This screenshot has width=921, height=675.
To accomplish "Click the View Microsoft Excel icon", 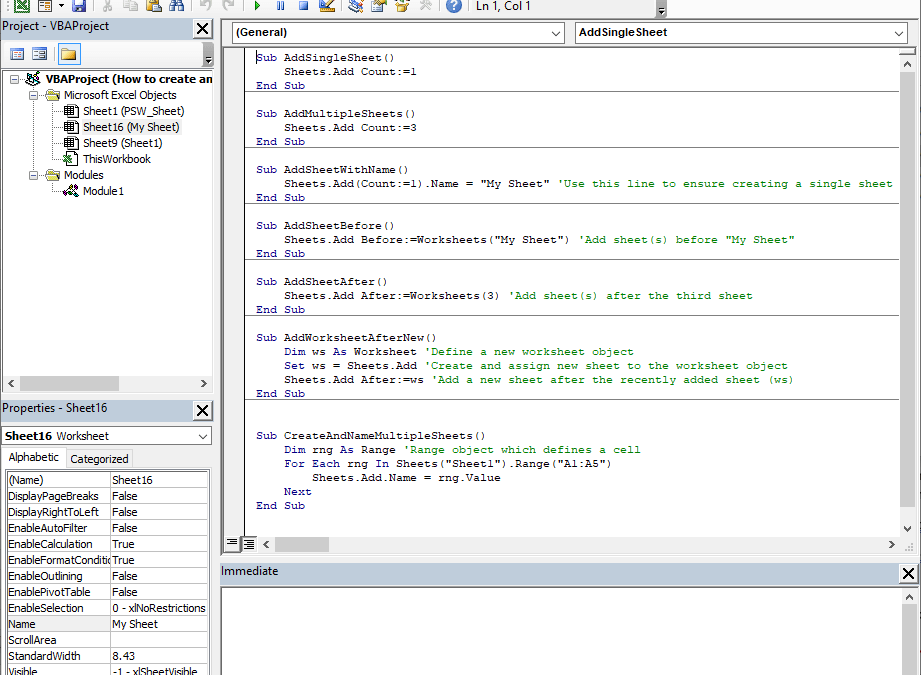I will point(22,5).
